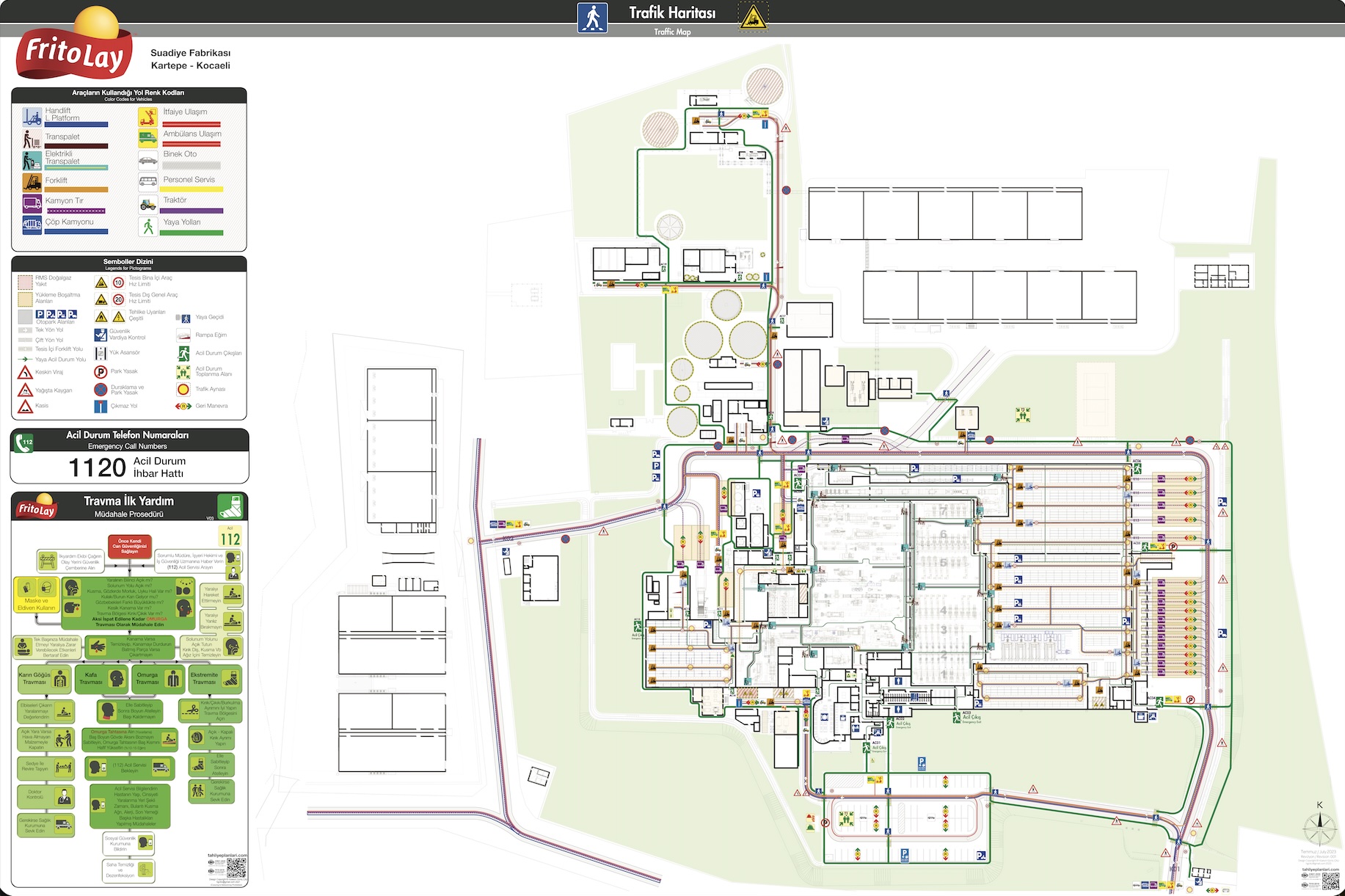Click the 1120 emergency hotline number

97,467
